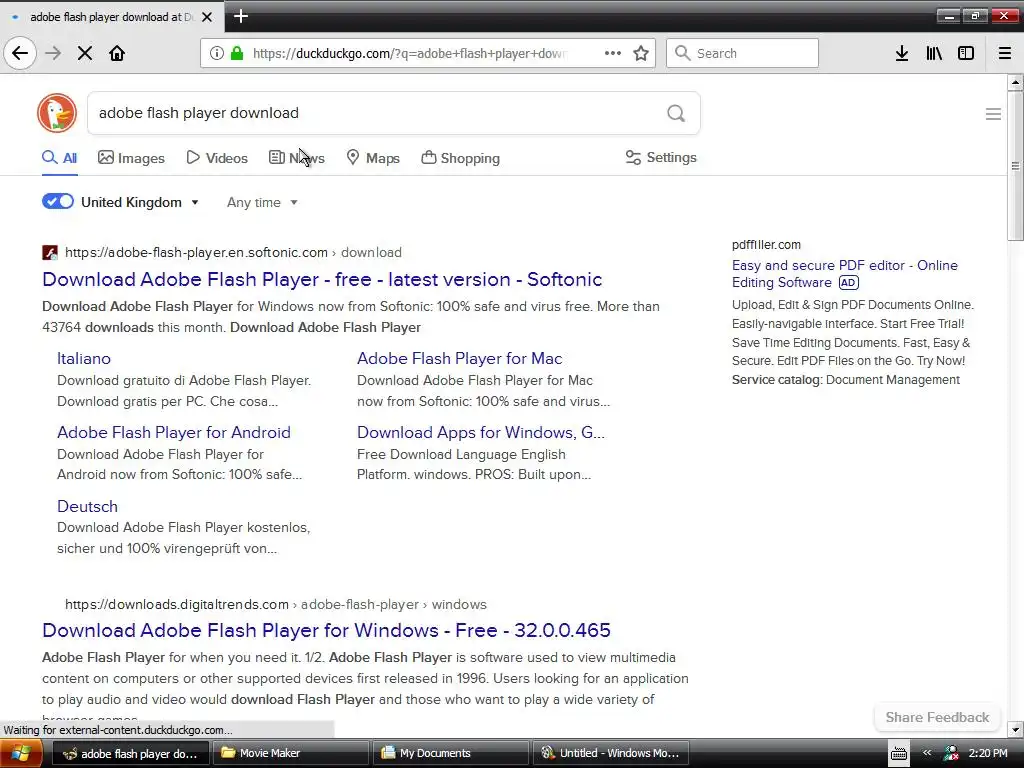Screen dimensions: 1024x768
Task: Open the Downloads arrow in toolbar
Action: click(x=902, y=53)
